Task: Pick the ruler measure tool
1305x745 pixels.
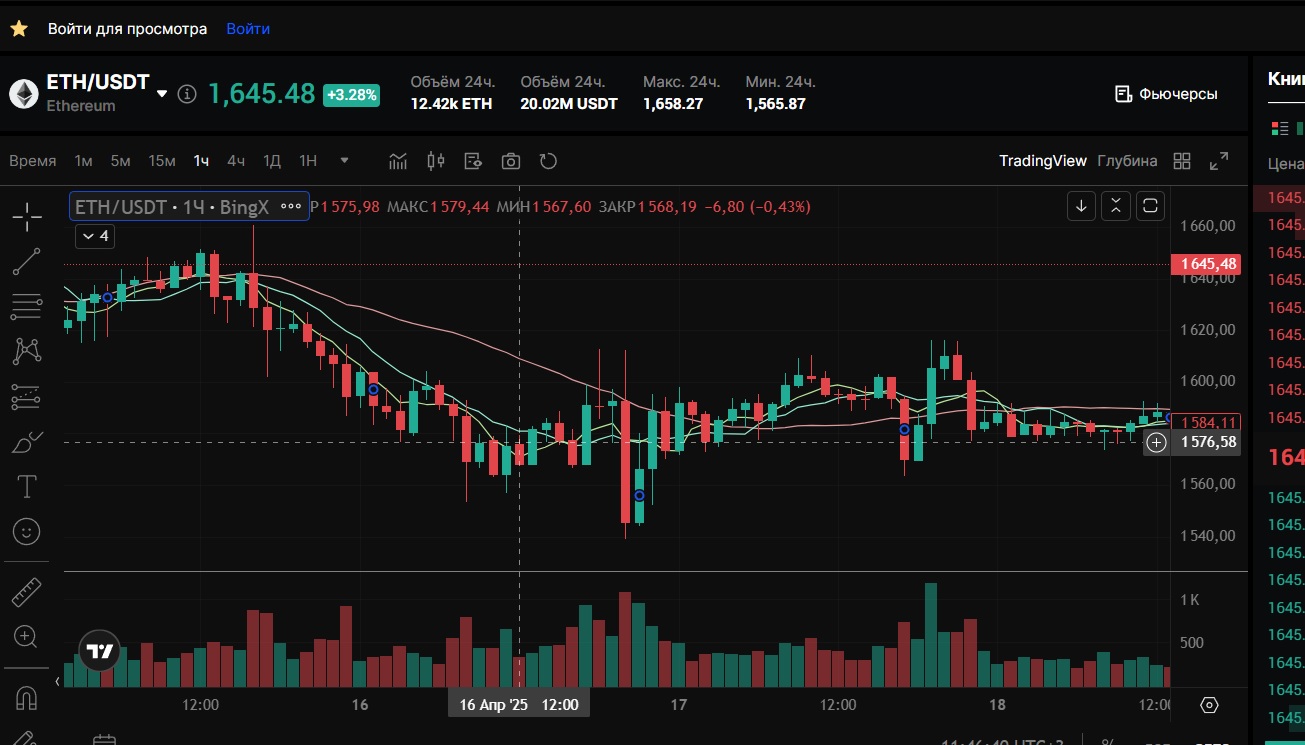Action: 27,593
